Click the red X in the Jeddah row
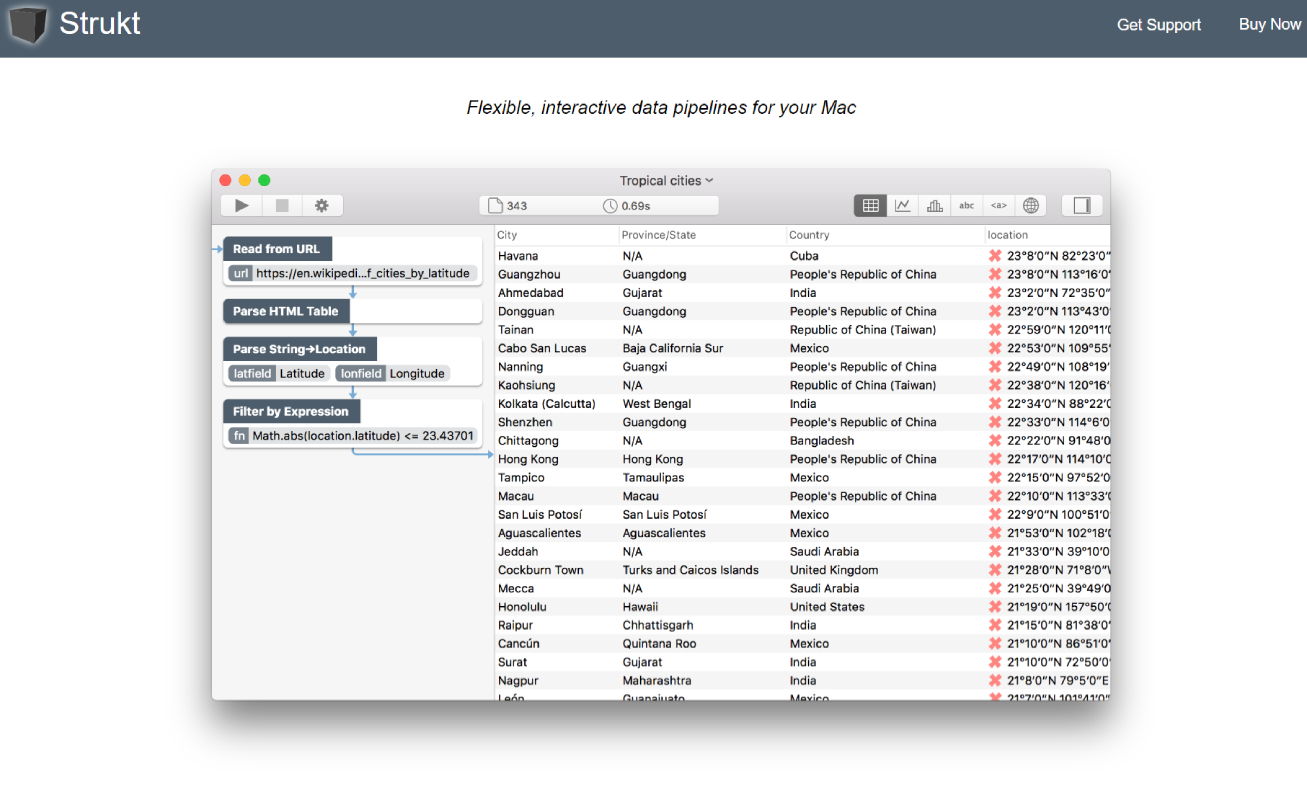This screenshot has width=1307, height=800. (x=995, y=552)
